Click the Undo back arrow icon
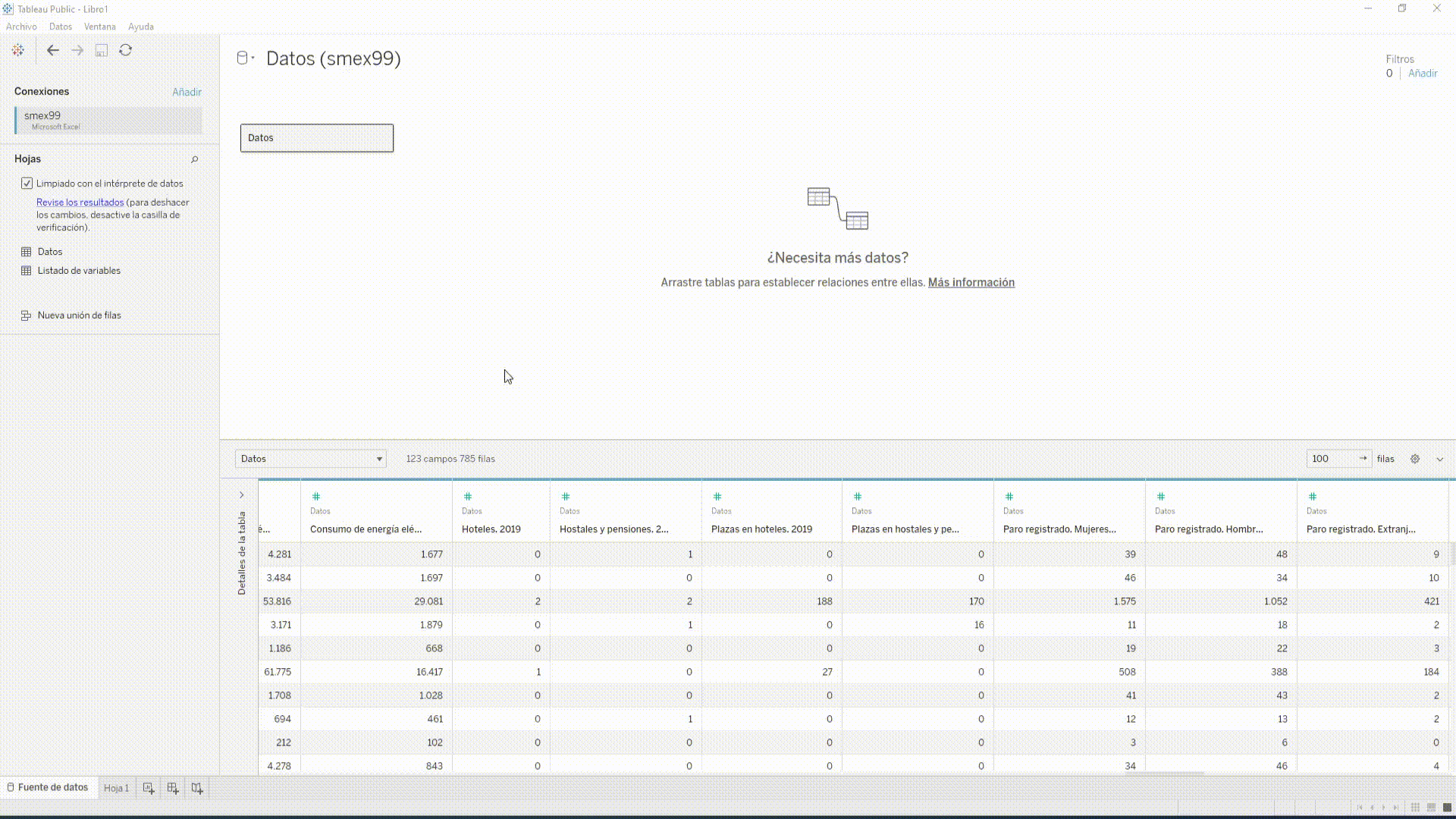The width and height of the screenshot is (1456, 819). tap(53, 50)
